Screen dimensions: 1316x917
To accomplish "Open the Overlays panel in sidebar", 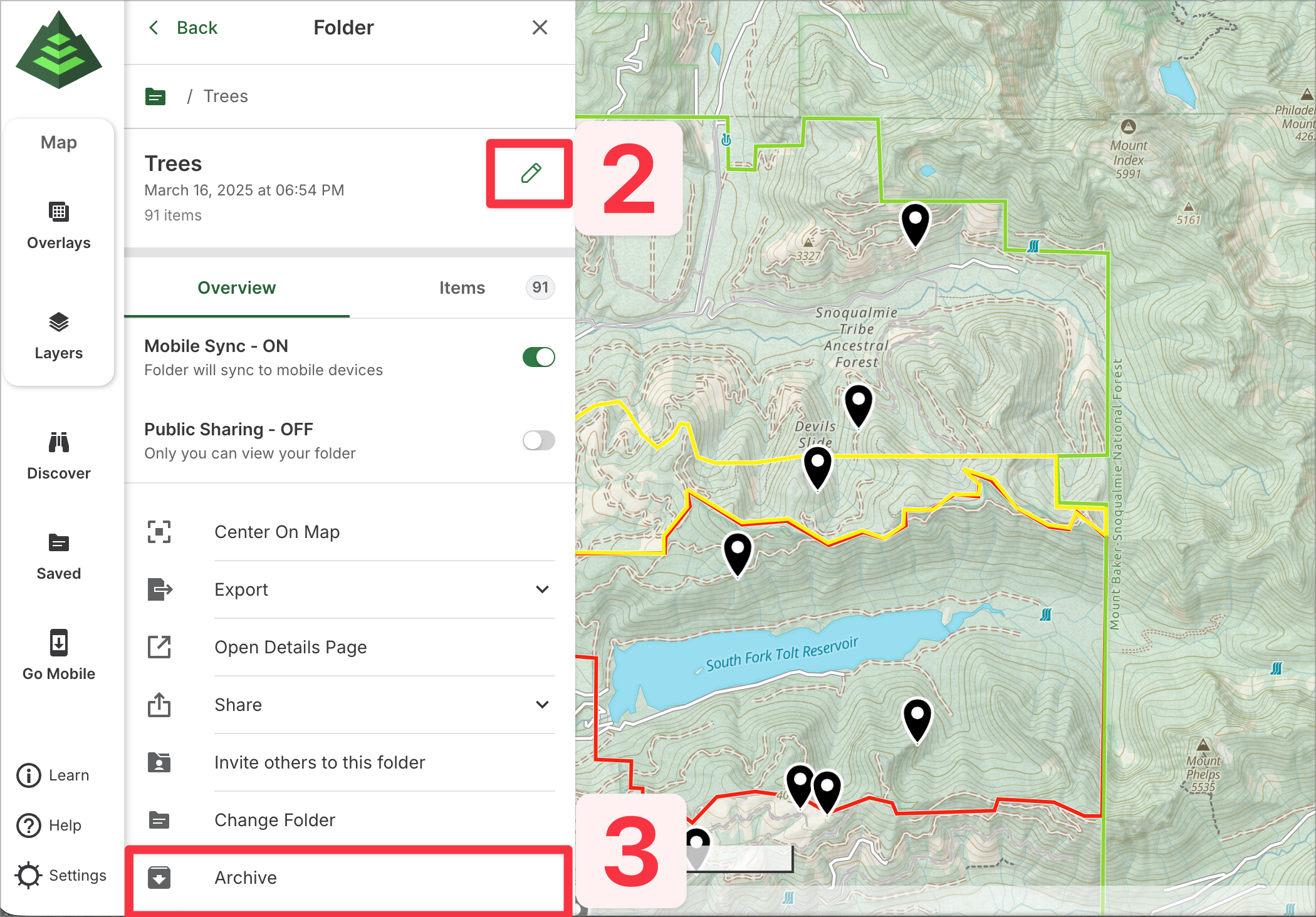I will (x=59, y=225).
